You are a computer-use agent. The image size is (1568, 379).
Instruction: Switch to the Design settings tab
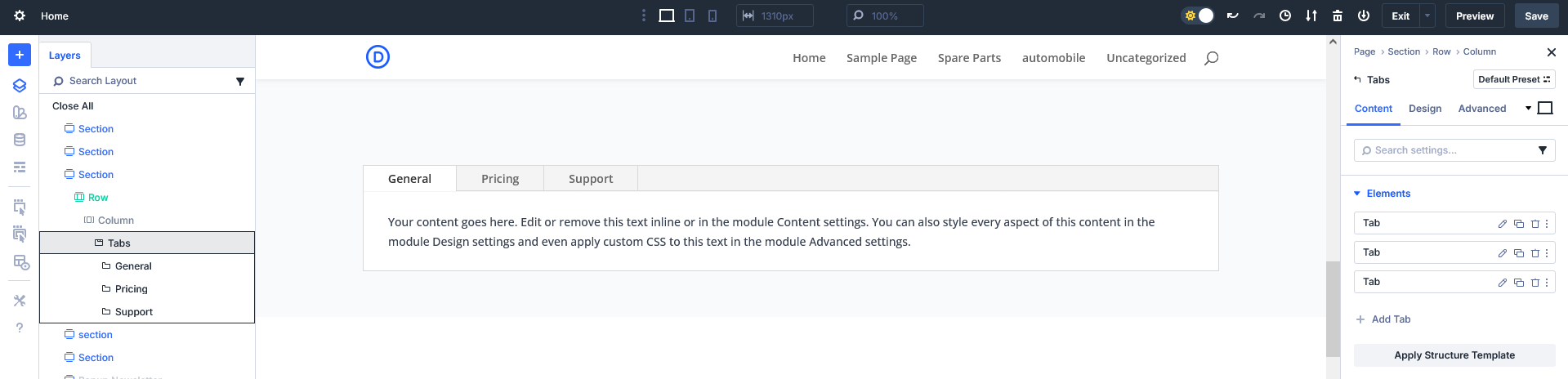pos(1424,109)
